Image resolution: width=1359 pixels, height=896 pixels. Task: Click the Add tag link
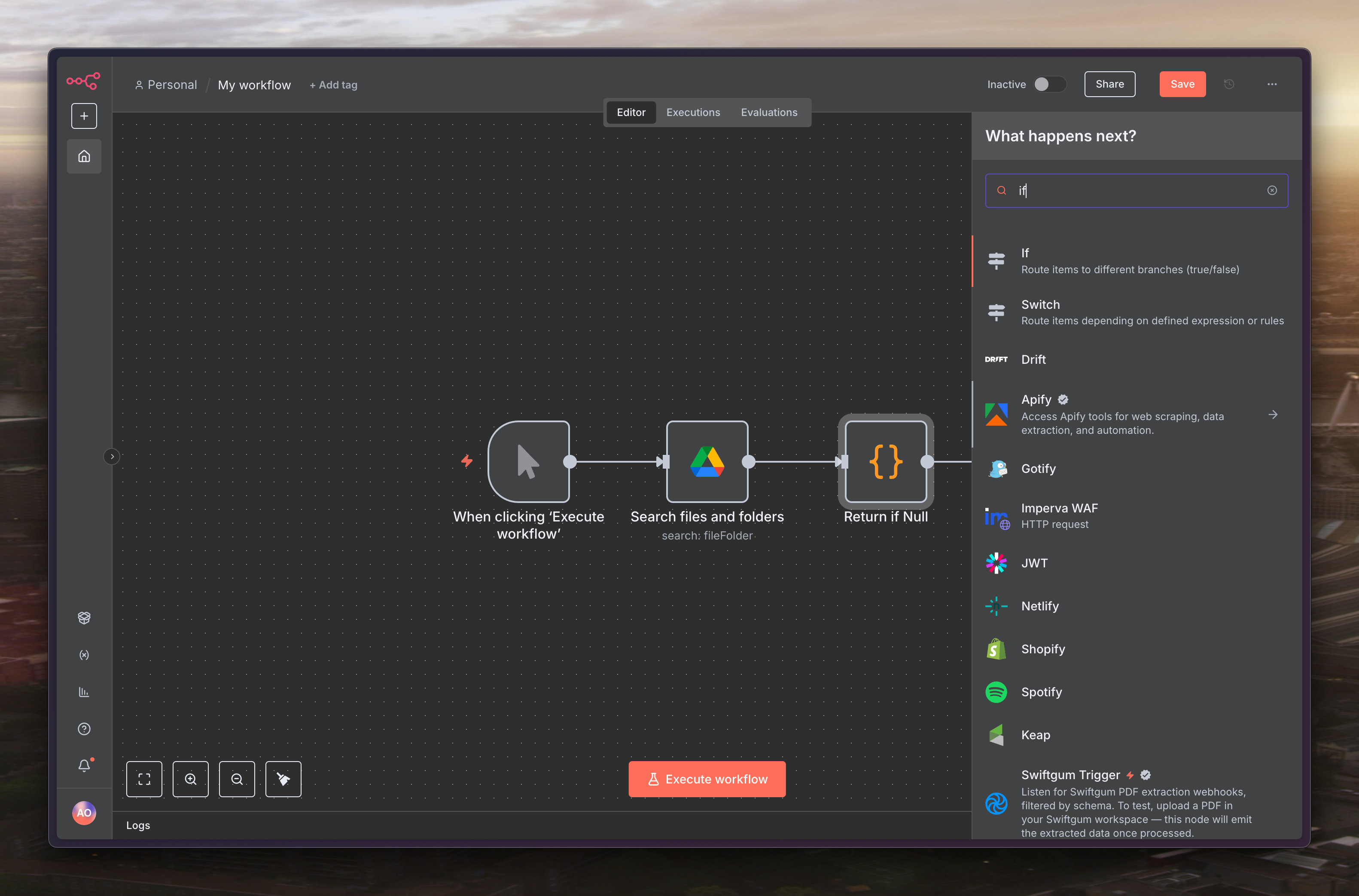[334, 85]
